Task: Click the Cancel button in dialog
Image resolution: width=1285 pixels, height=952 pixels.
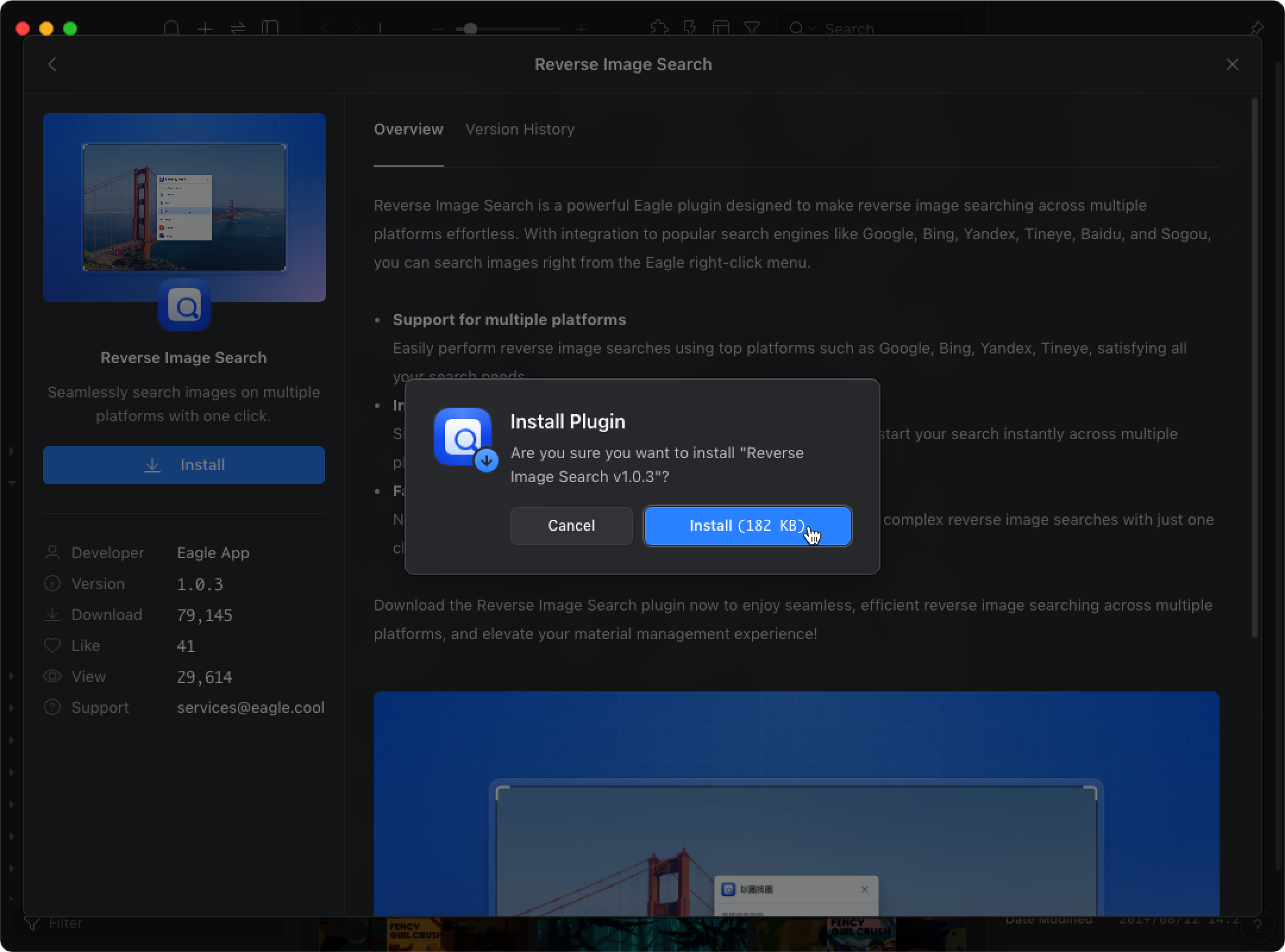Action: coord(571,525)
